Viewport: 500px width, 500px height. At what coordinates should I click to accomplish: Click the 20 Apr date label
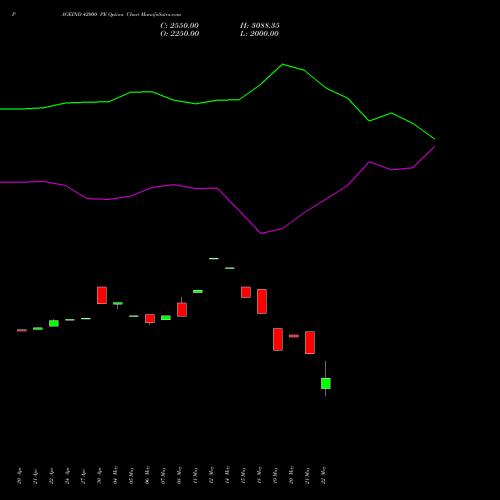tap(19, 476)
